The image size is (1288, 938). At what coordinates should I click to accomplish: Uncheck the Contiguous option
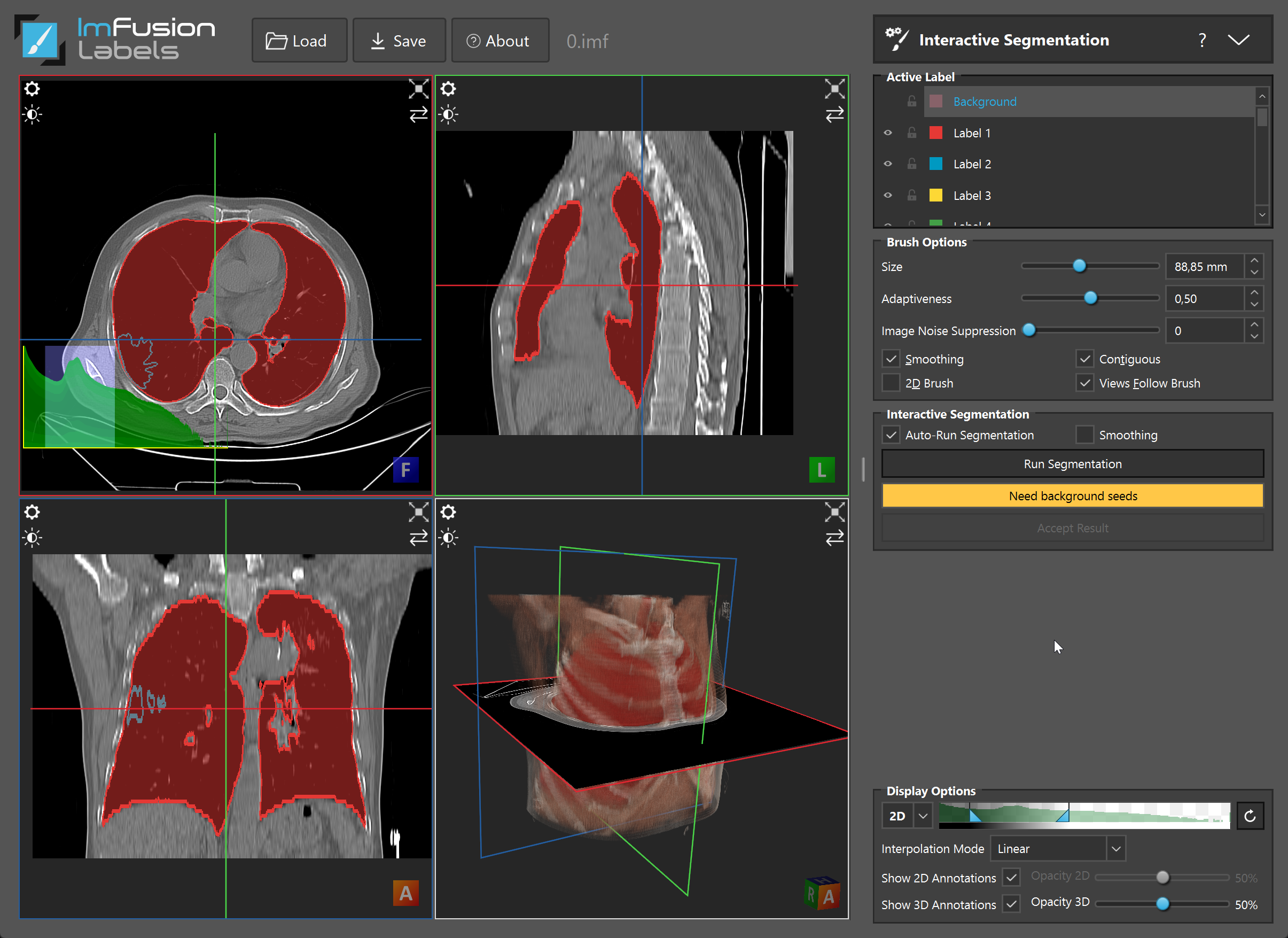(x=1084, y=359)
